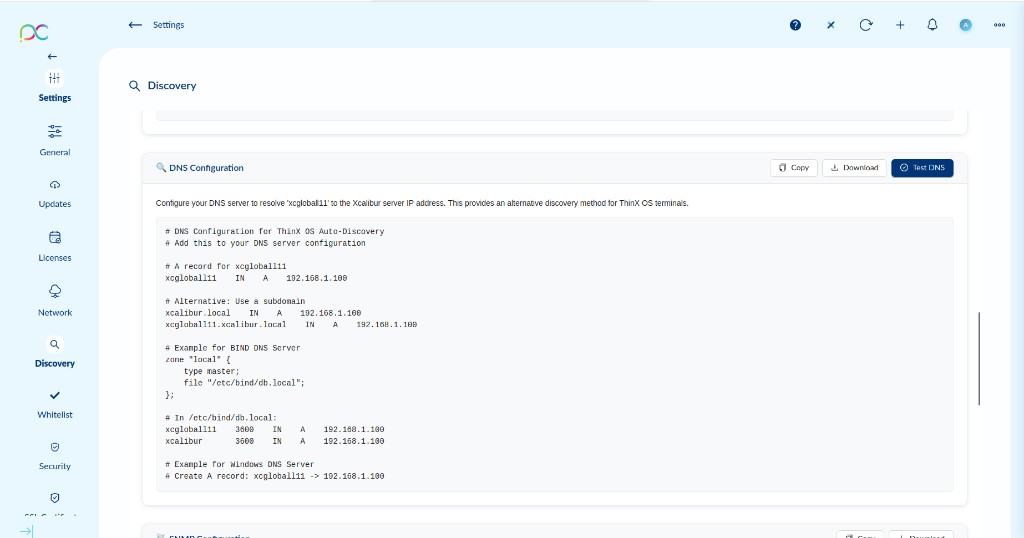The height and width of the screenshot is (538, 1024).
Task: Click the 'type master;' line
Action: tap(211, 371)
